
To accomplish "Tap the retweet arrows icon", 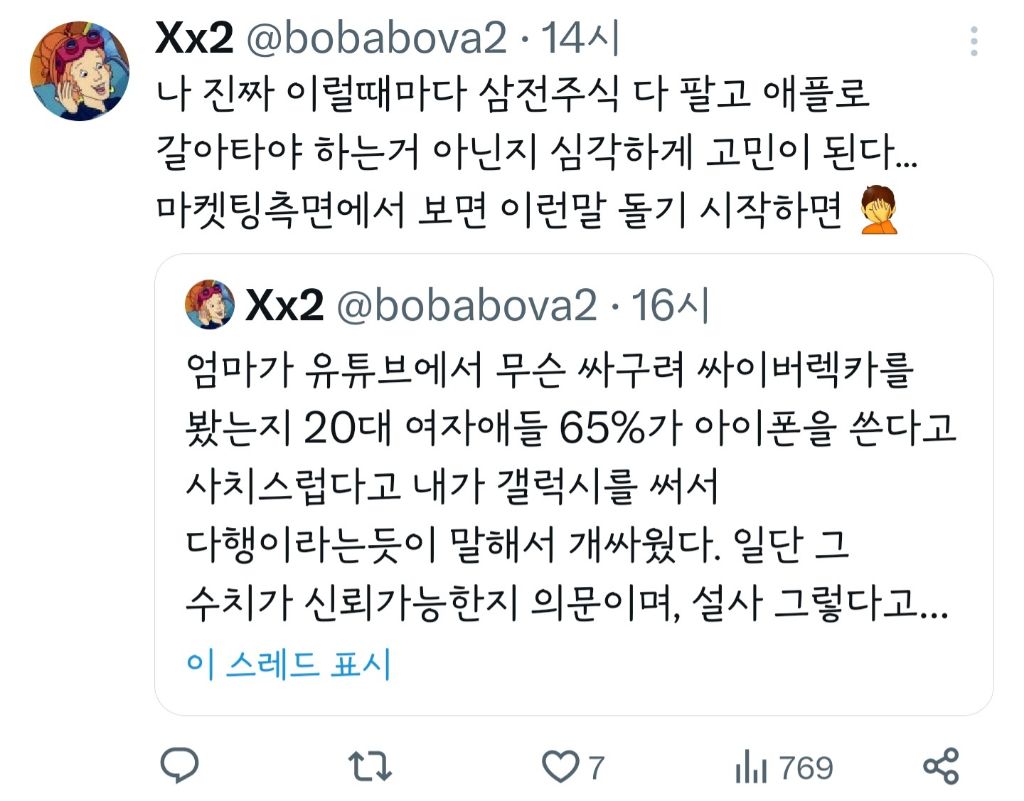I will click(x=370, y=766).
